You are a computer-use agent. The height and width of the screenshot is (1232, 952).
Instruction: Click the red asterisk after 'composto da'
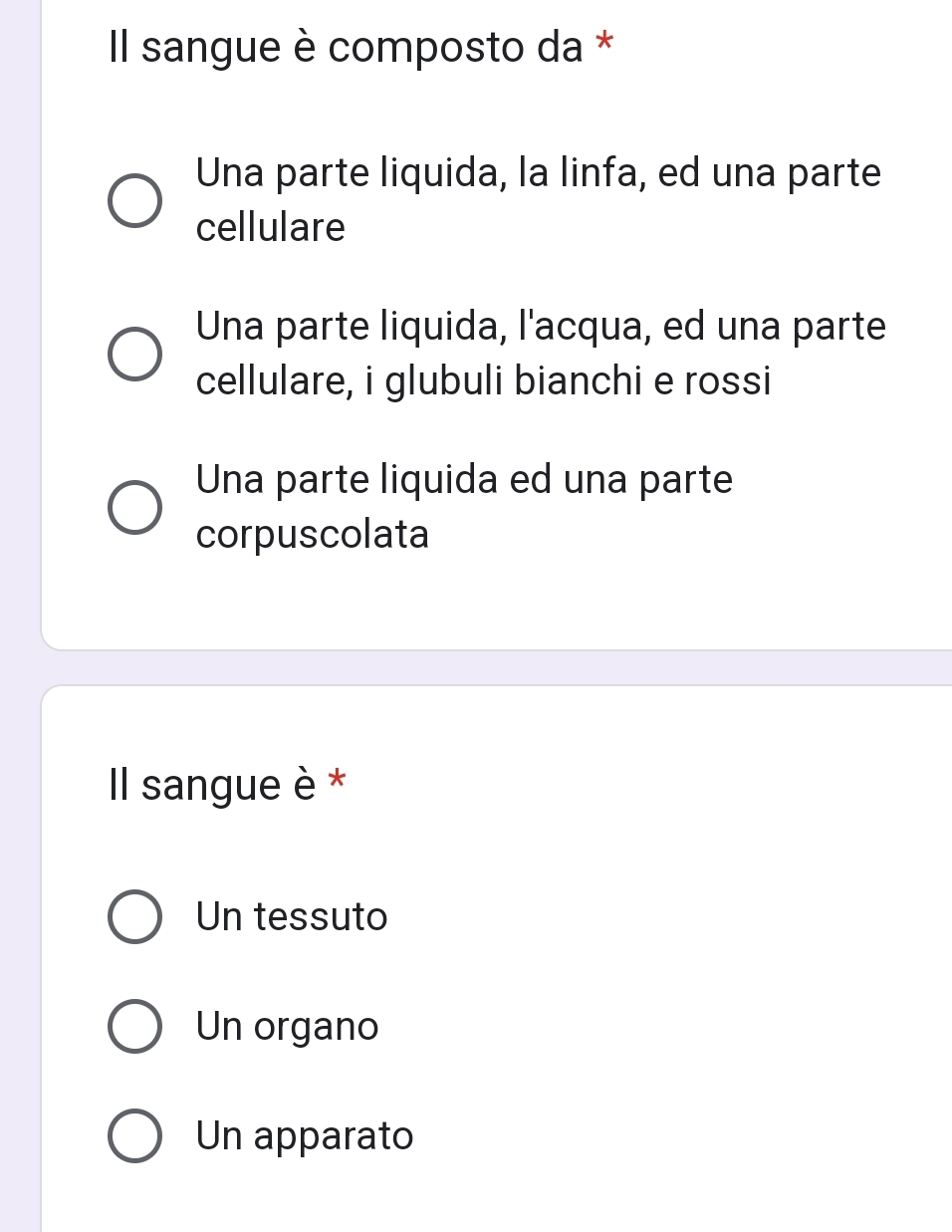click(603, 44)
